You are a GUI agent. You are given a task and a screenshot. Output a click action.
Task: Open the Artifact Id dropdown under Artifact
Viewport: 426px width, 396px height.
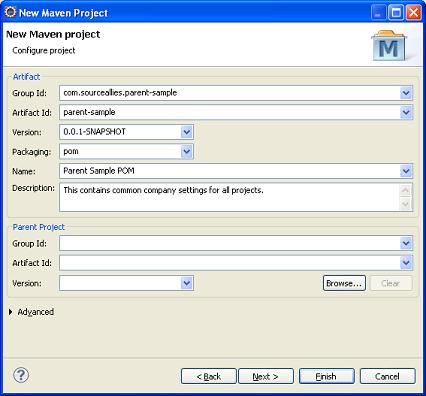(406, 112)
